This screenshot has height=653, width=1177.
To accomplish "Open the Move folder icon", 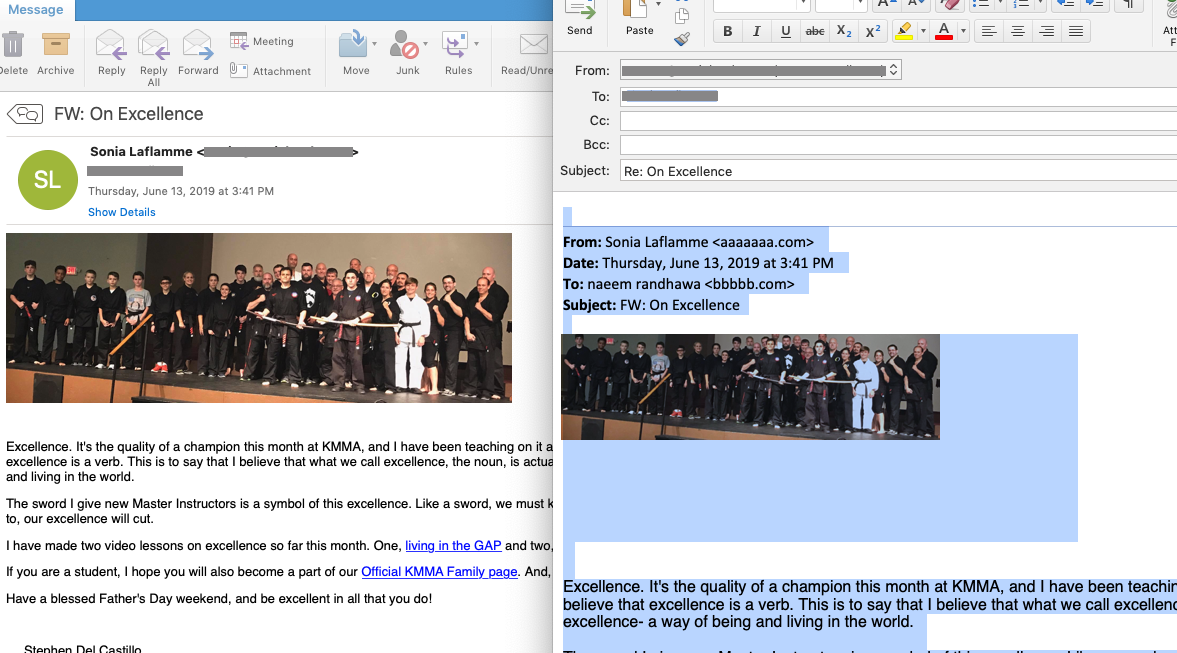I will coord(353,45).
